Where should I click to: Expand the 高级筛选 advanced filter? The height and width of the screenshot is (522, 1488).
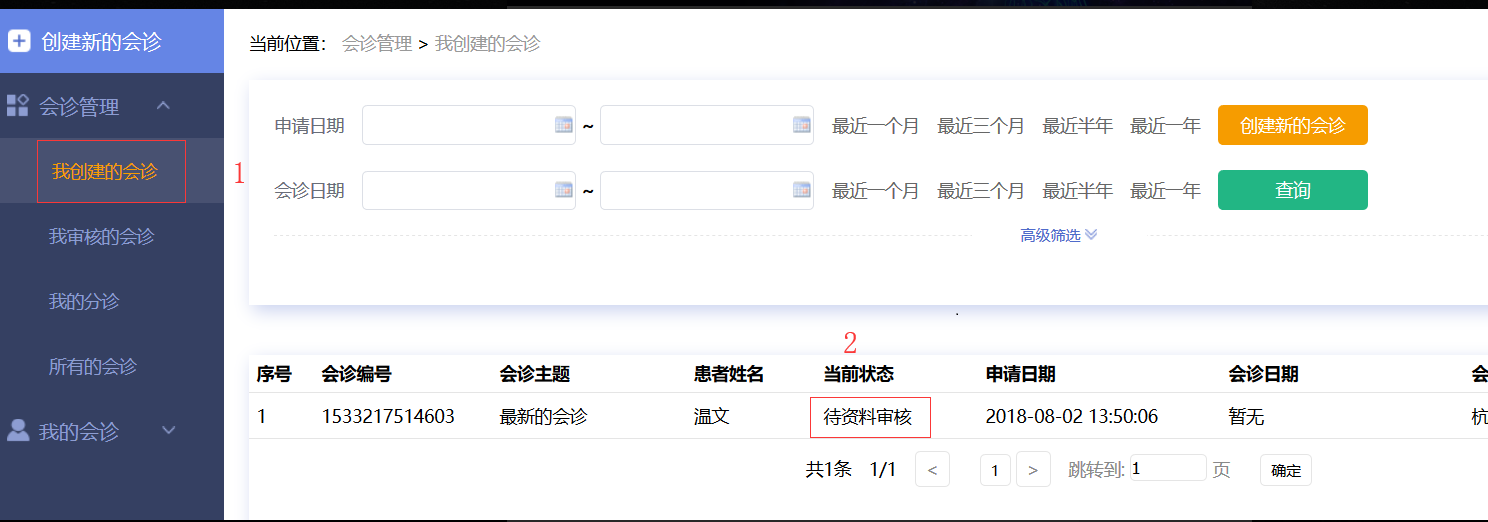click(1058, 235)
